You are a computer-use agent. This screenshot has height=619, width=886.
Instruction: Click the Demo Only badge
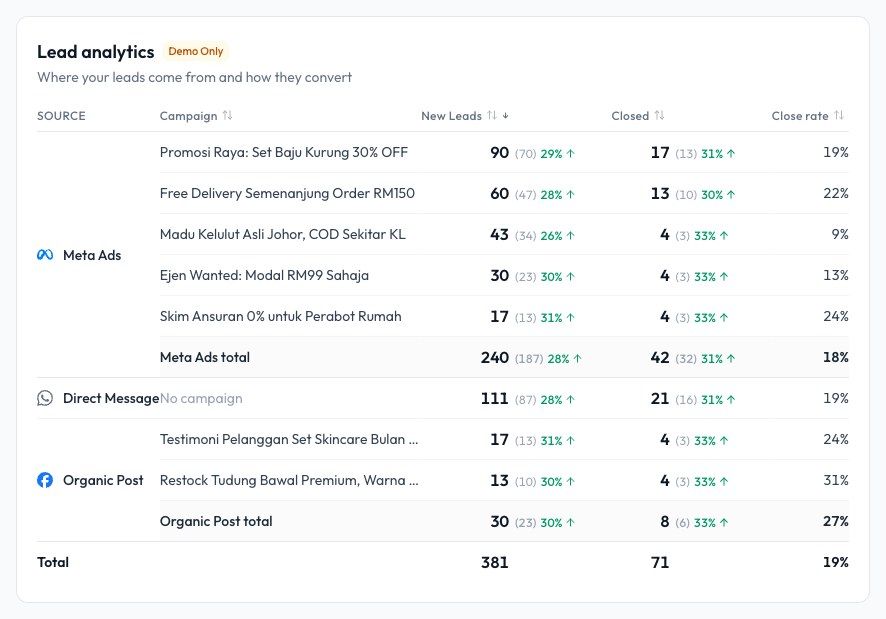196,51
